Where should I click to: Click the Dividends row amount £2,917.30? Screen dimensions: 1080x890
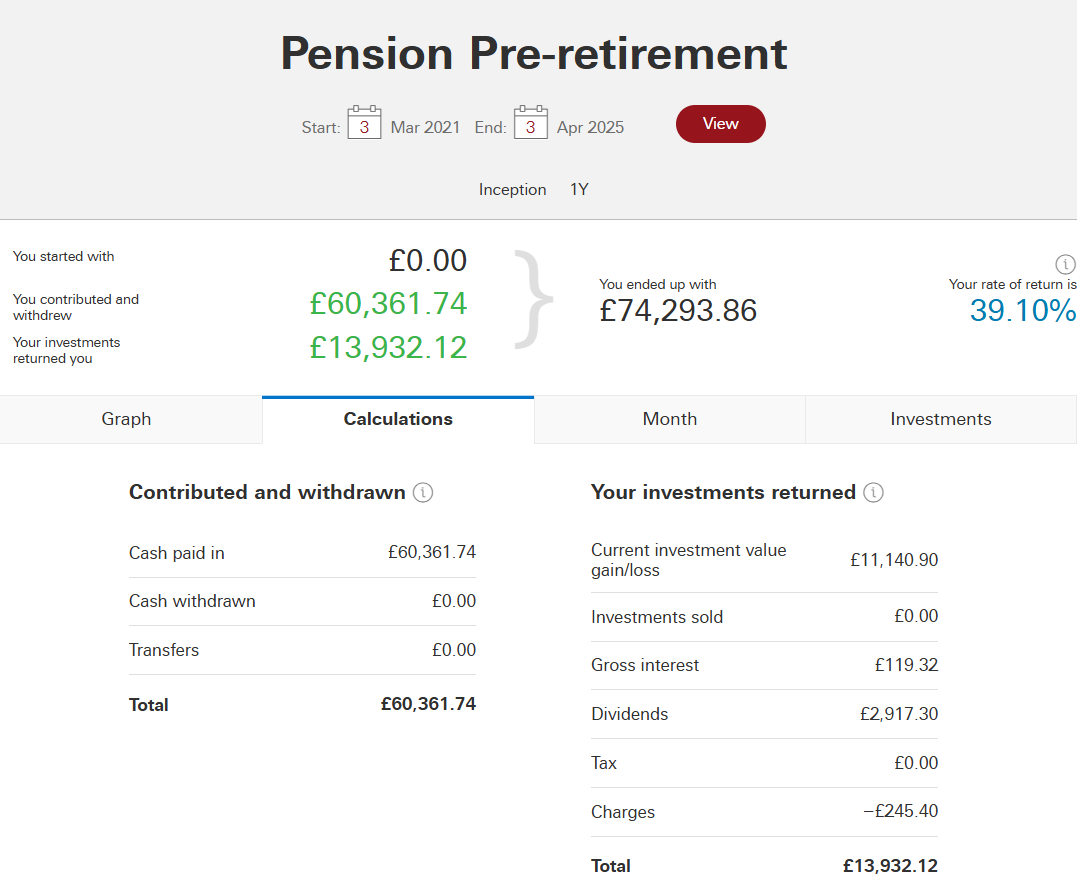pos(899,714)
